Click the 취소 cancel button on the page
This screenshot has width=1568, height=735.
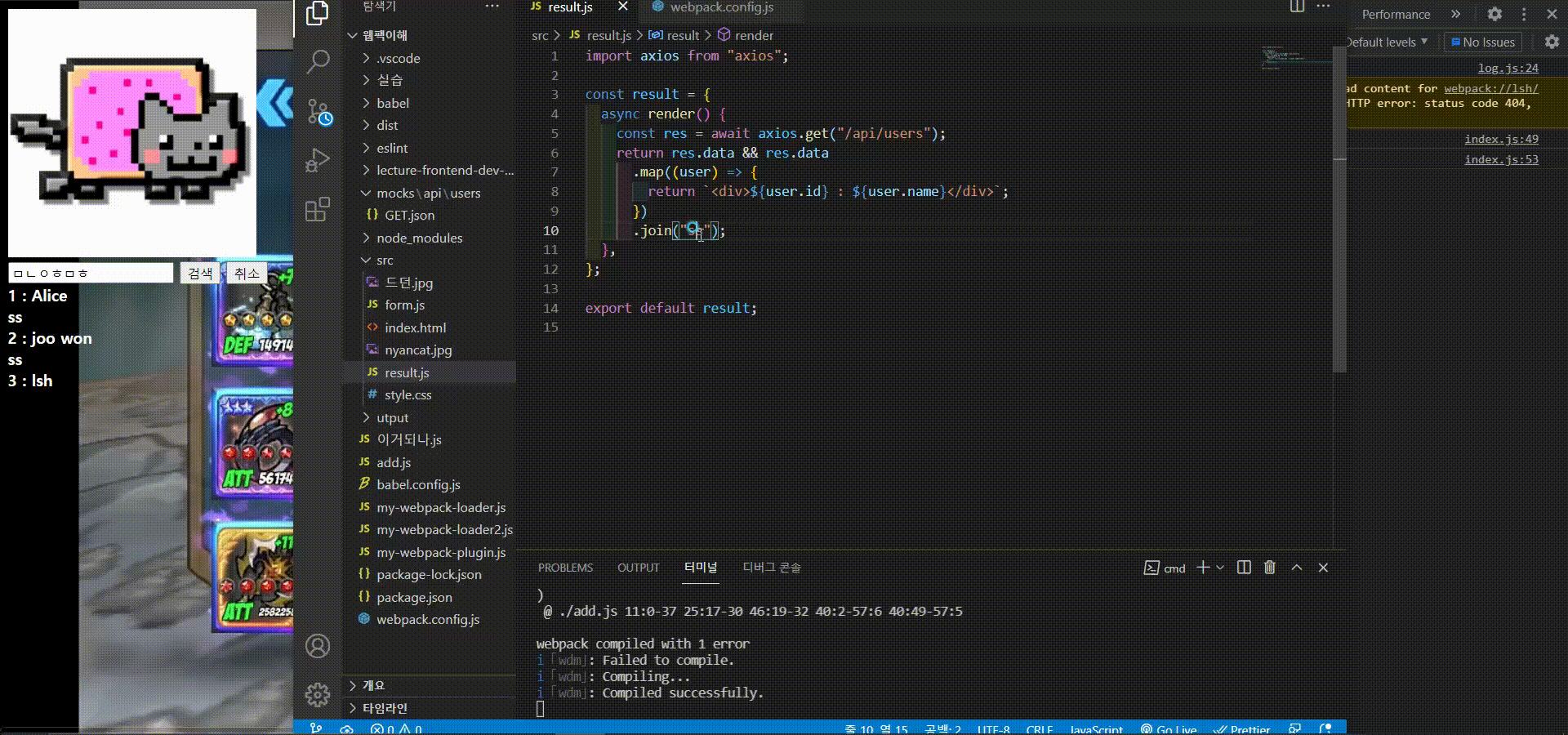(x=246, y=273)
